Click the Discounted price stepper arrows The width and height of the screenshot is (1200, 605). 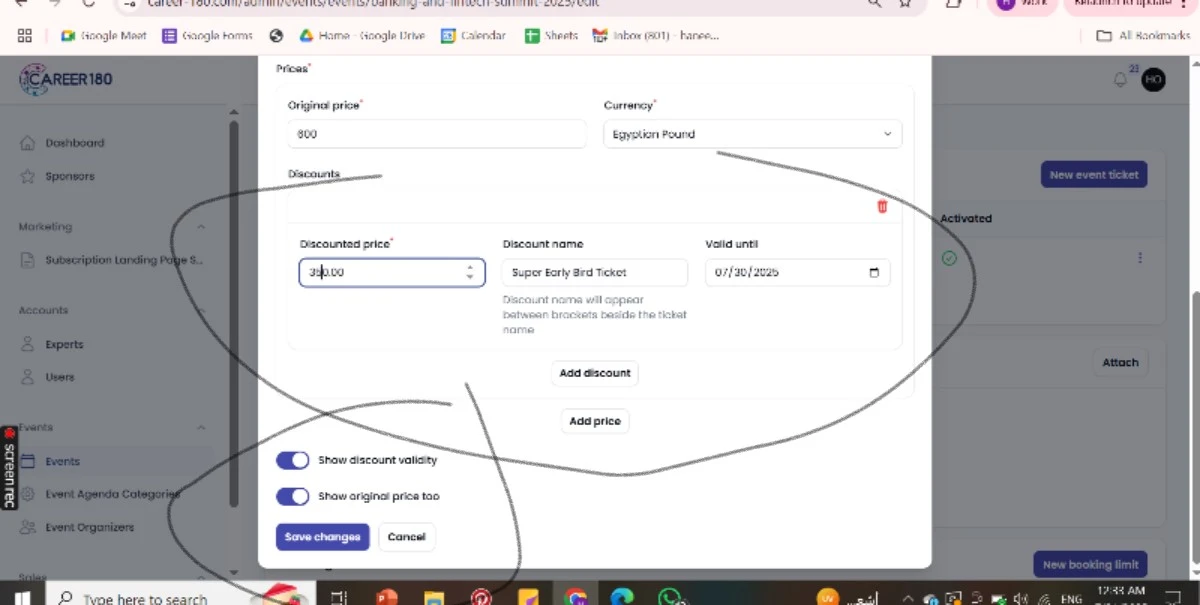click(469, 272)
